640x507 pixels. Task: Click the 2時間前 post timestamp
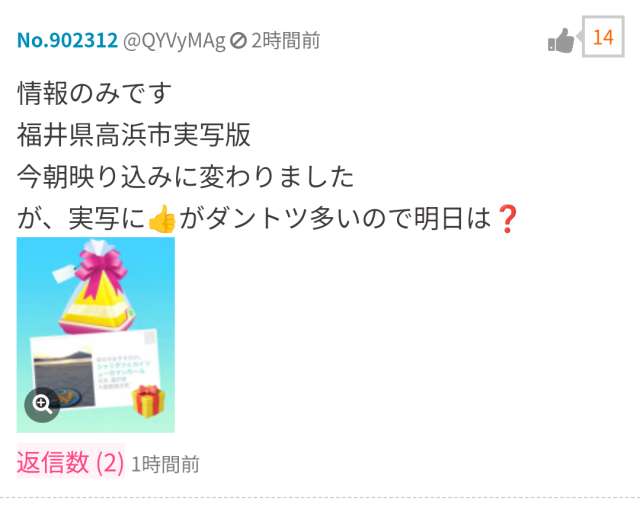[285, 40]
